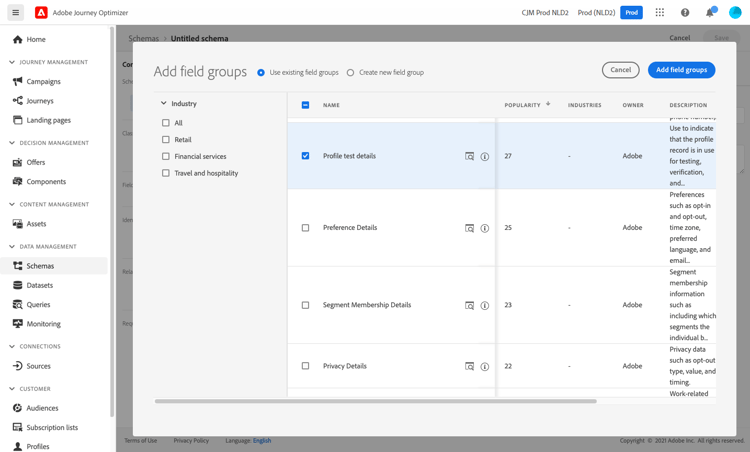Click the horizontal scrollbar of the table
Viewport: 750px width, 452px height.
click(x=375, y=401)
